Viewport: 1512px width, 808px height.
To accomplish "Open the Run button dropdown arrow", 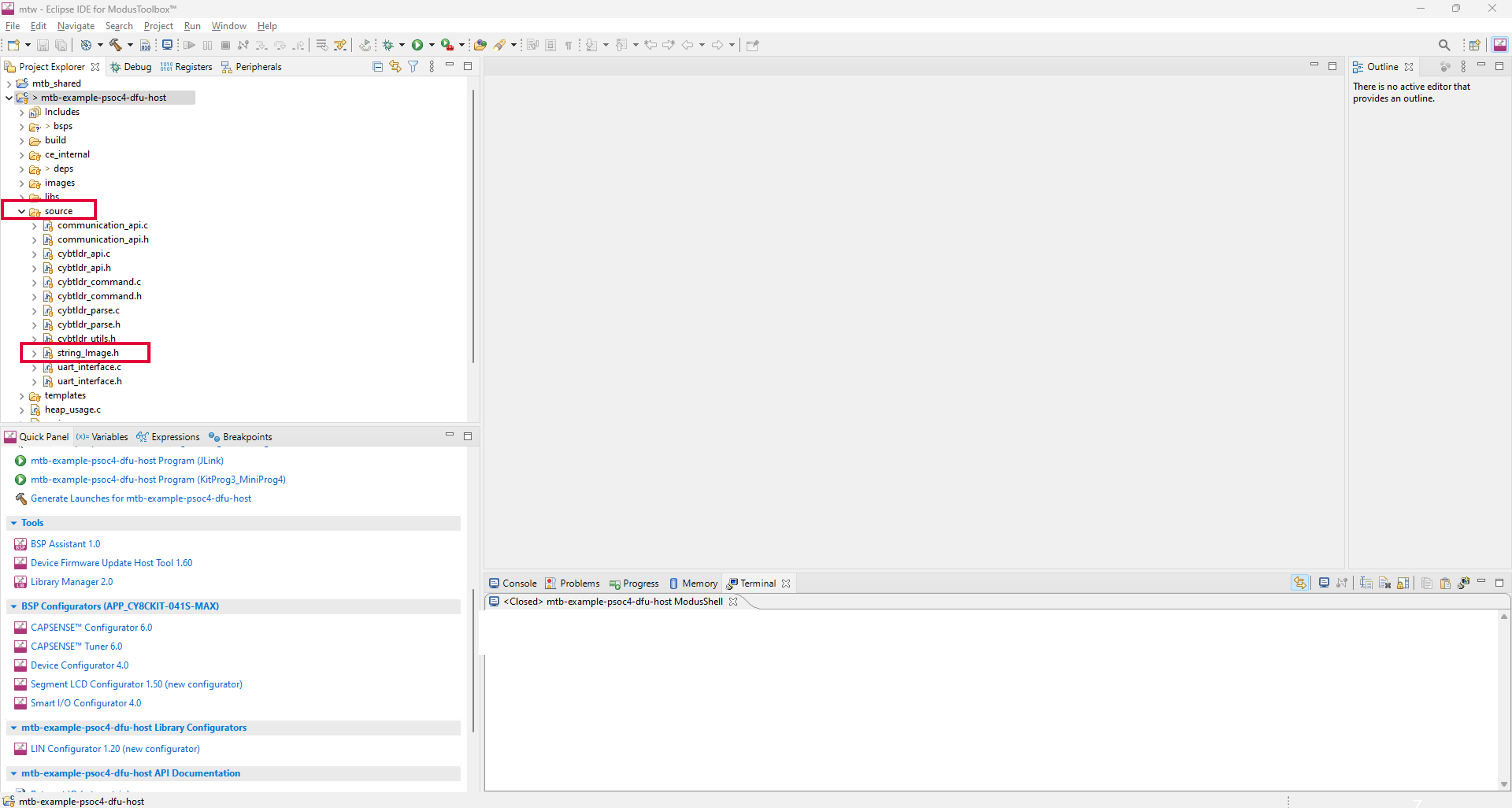I will [431, 45].
